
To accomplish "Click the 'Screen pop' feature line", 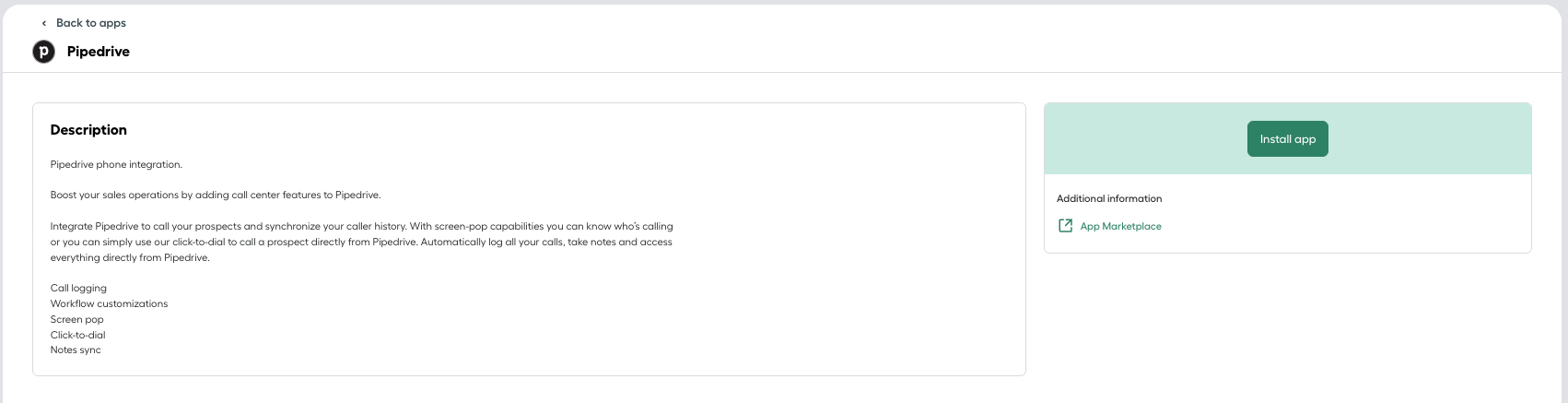I will tap(76, 319).
